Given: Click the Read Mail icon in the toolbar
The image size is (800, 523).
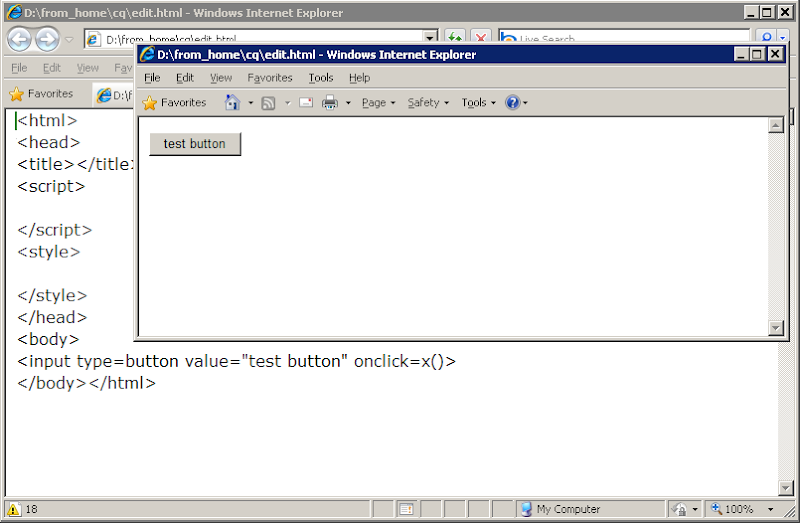Looking at the screenshot, I should pyautogui.click(x=306, y=103).
